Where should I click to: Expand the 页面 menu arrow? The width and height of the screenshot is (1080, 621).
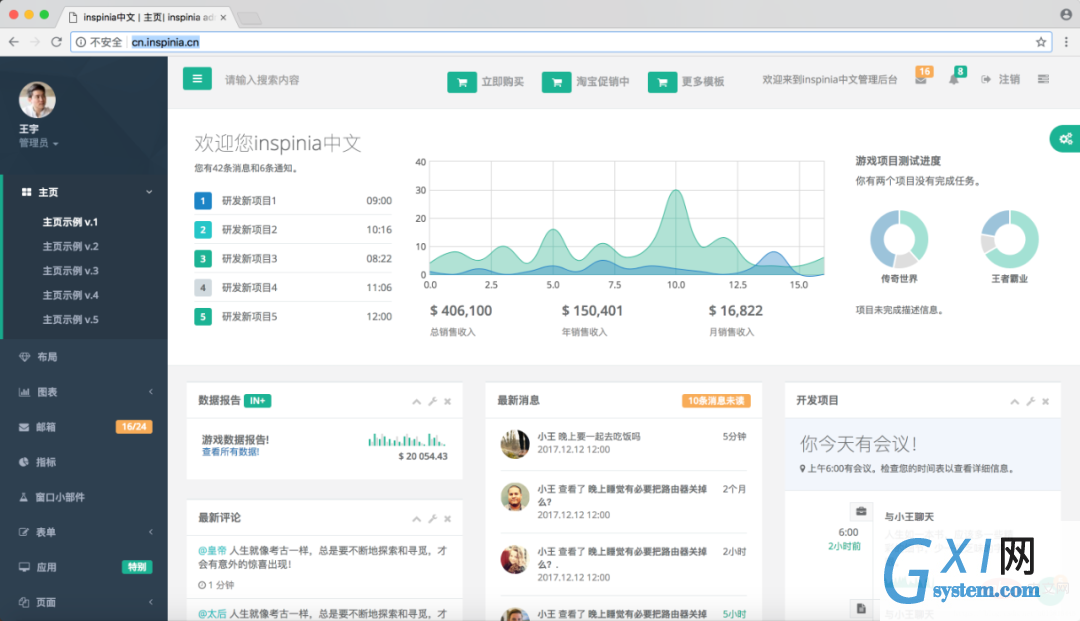(x=151, y=602)
